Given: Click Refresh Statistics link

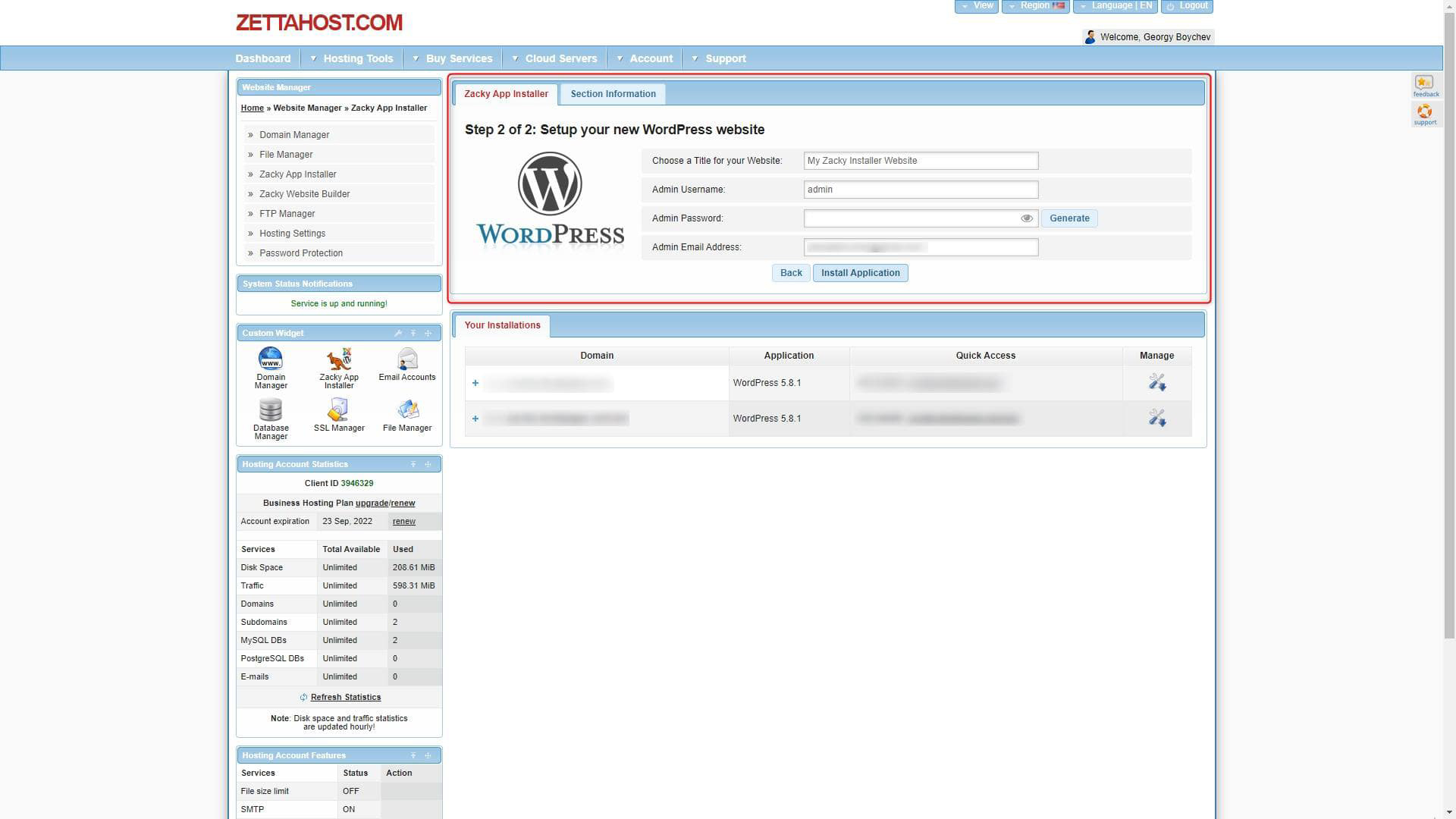Looking at the screenshot, I should pyautogui.click(x=346, y=697).
